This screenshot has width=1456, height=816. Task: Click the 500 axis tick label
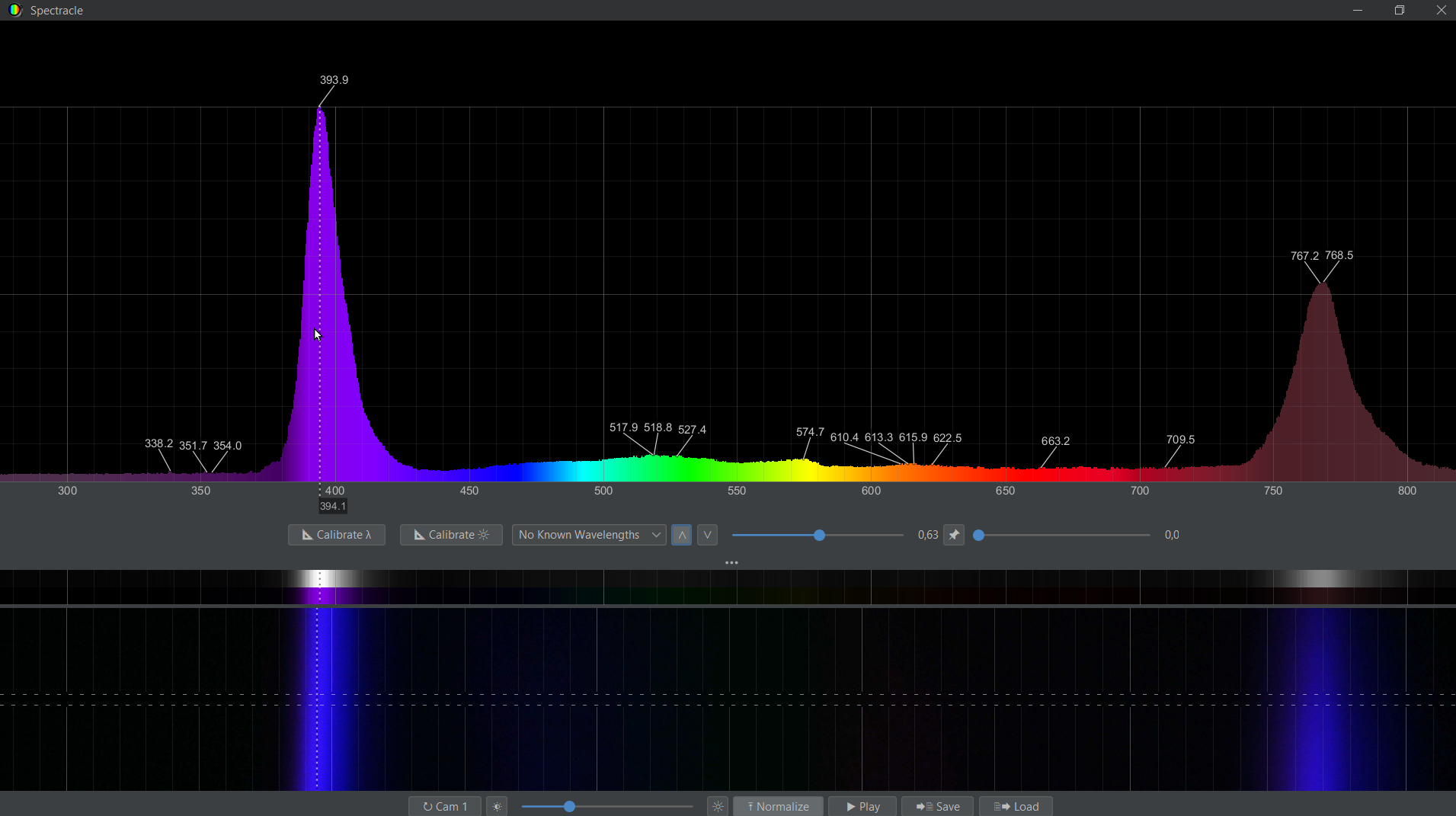tap(603, 491)
